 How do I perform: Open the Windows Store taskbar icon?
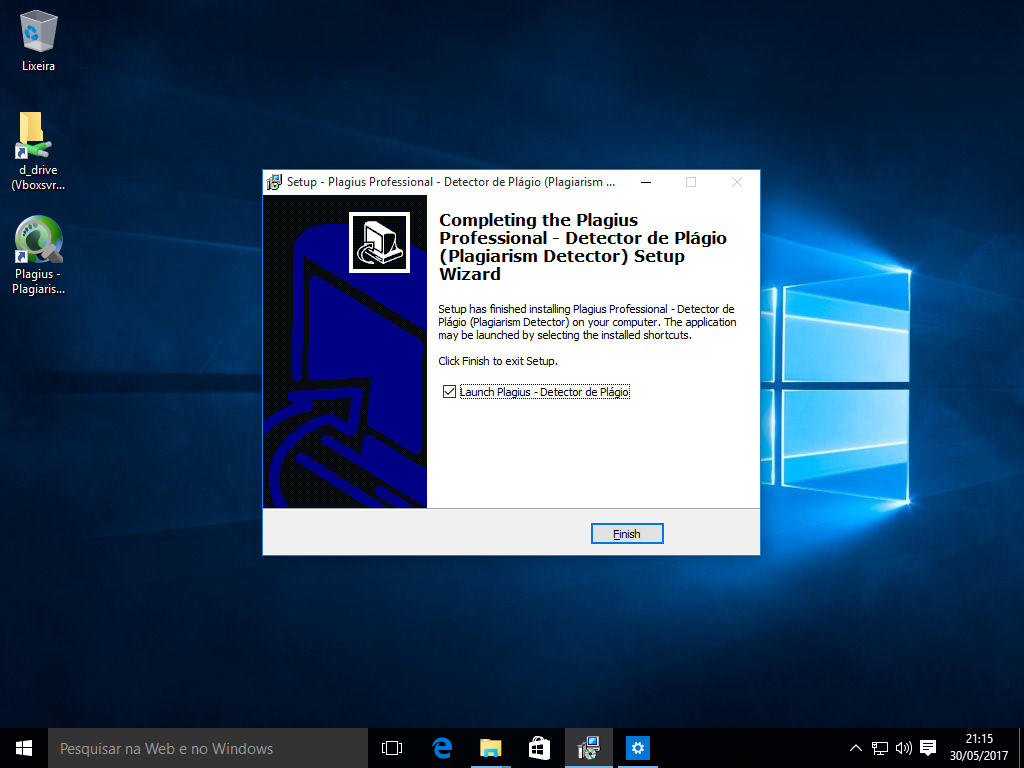tap(539, 748)
